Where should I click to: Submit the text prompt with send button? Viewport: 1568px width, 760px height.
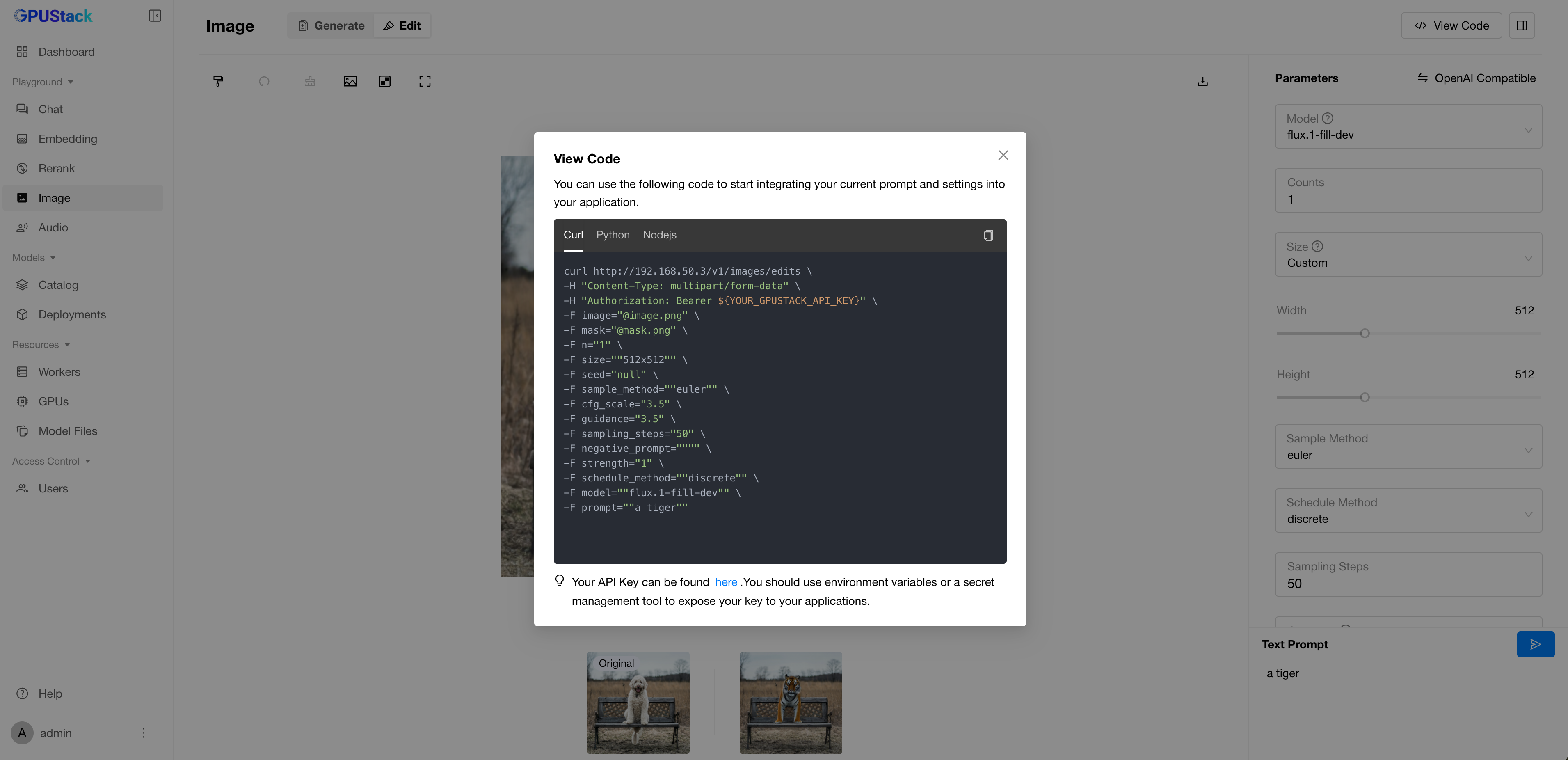[x=1535, y=644]
